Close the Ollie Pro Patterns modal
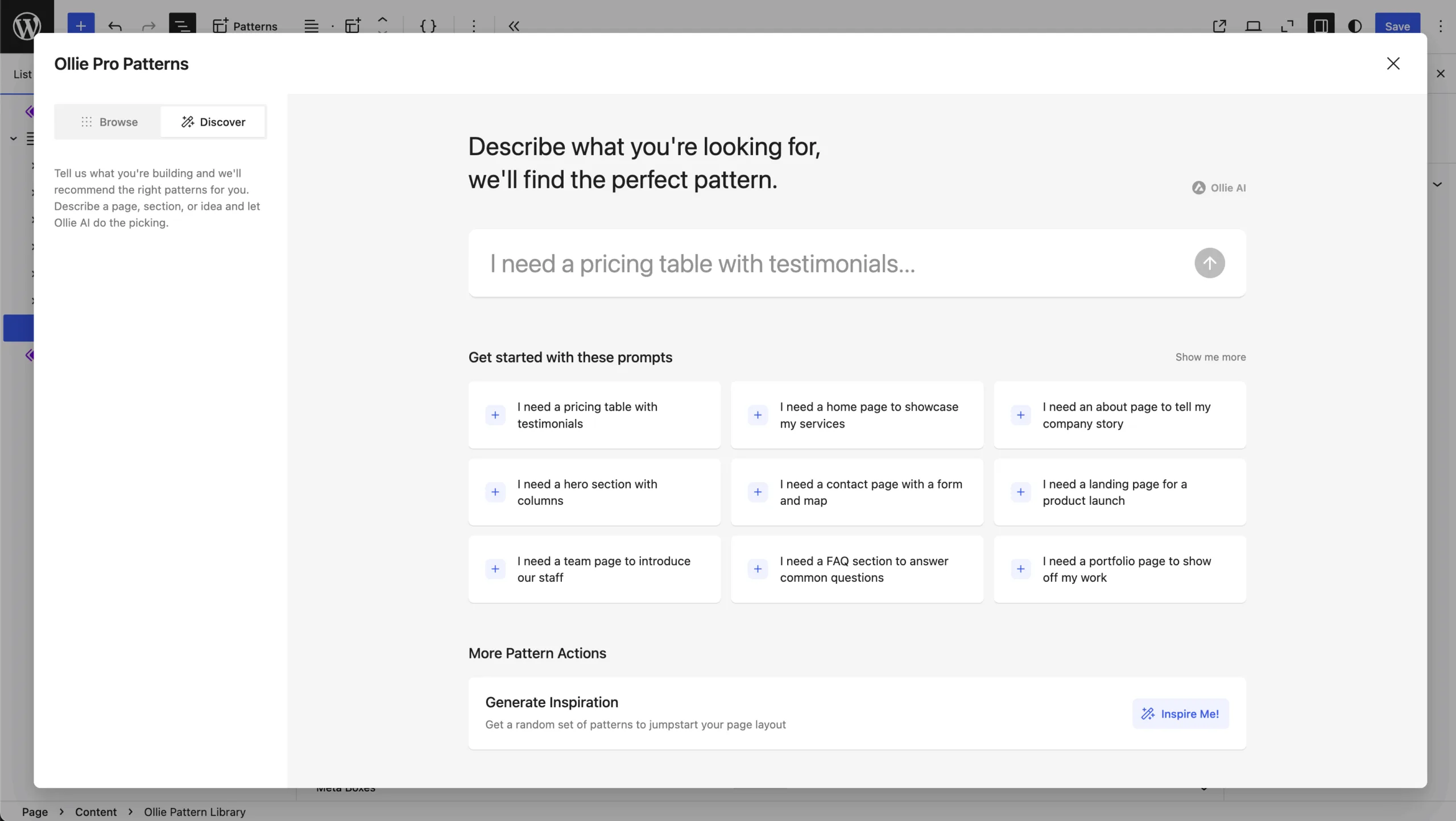Screen dimensions: 1456x821 [1393, 64]
